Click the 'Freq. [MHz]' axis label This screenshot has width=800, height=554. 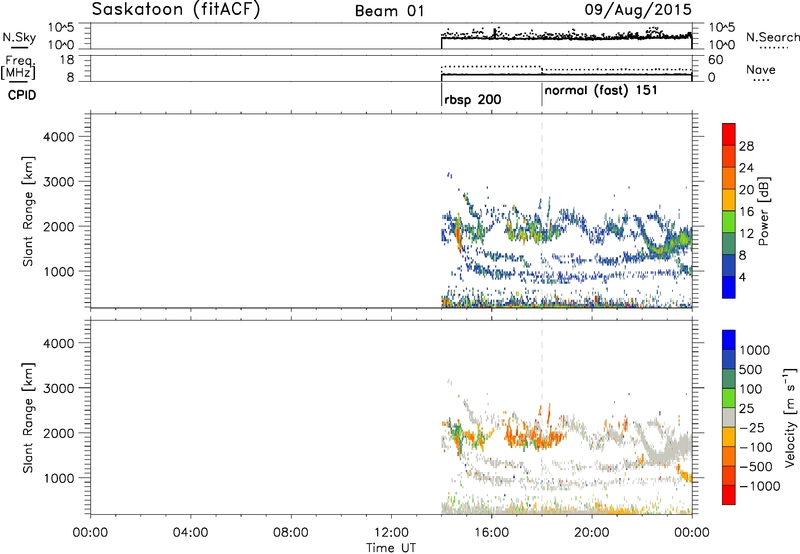point(18,67)
